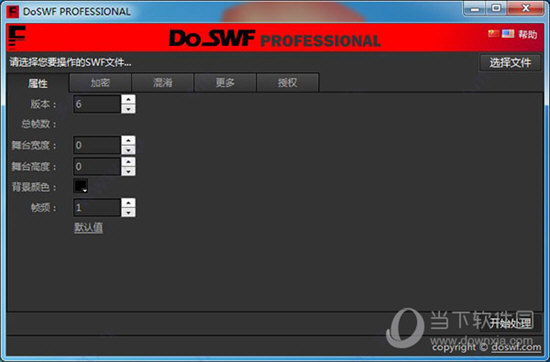Screen dimensions: 550x362
Task: Open the 帮助 help link
Action: [x=528, y=34]
